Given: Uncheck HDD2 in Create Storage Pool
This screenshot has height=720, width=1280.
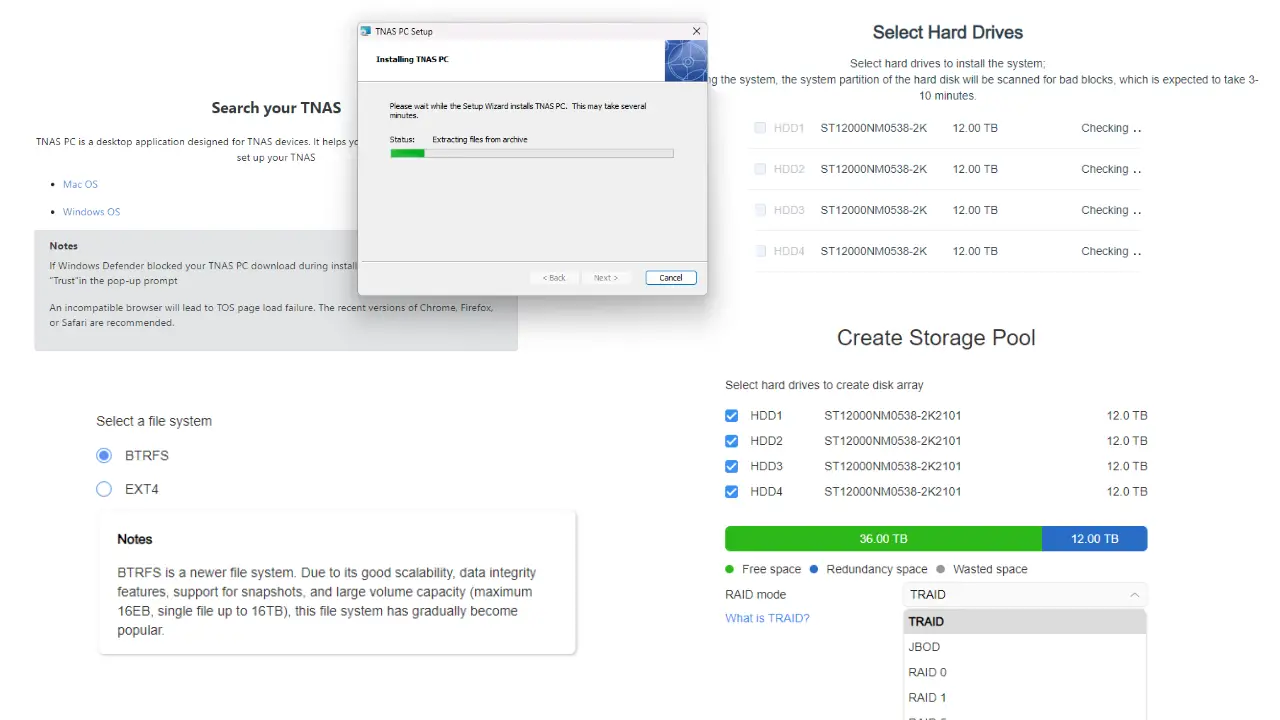Looking at the screenshot, I should 731,441.
